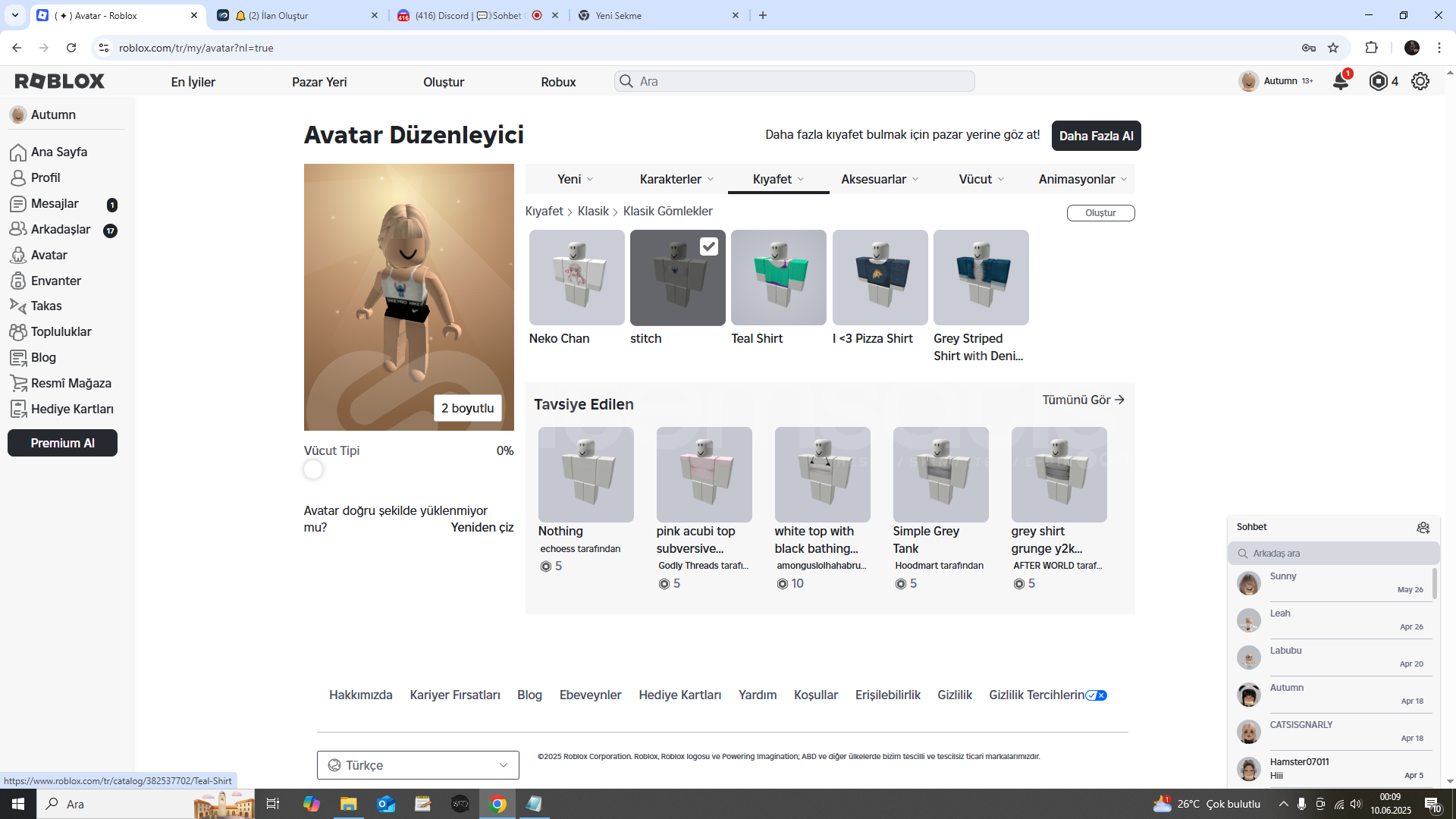Screen dimensions: 1456x819
Task: Open Outlook from the taskbar
Action: click(x=386, y=804)
